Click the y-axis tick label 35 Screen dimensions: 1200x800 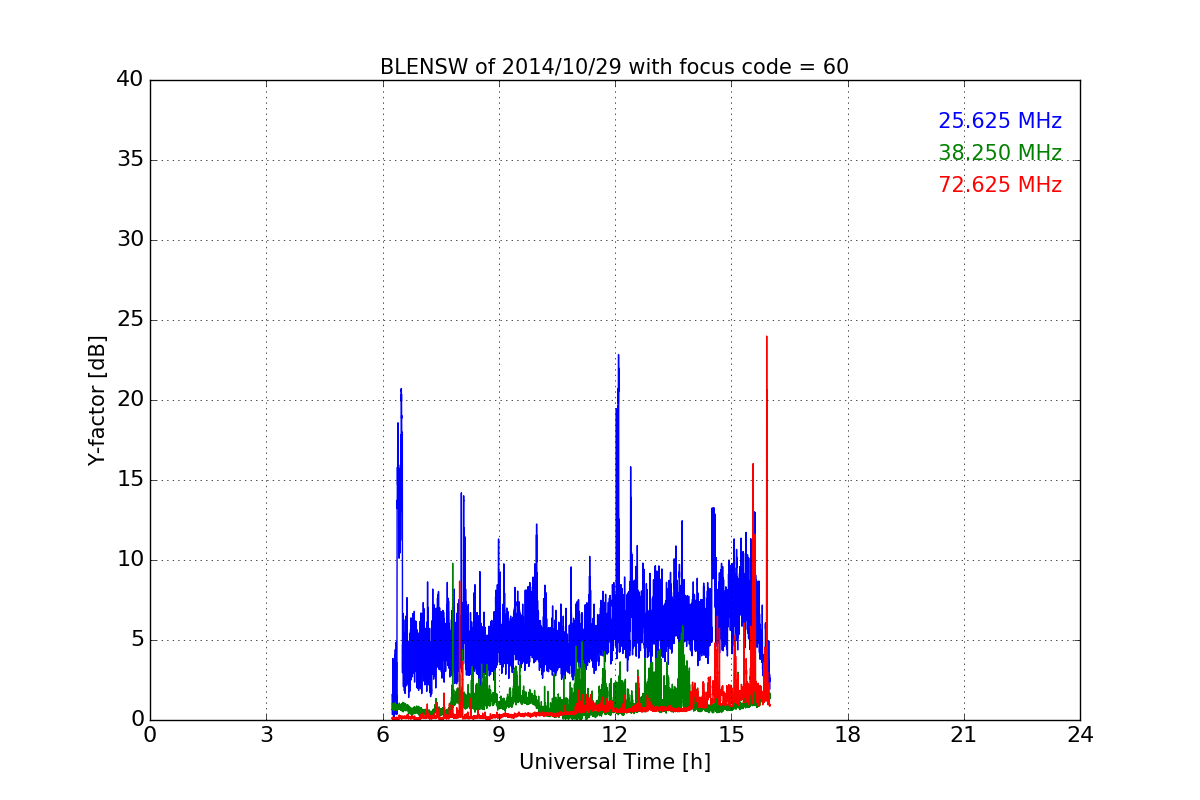pos(129,160)
